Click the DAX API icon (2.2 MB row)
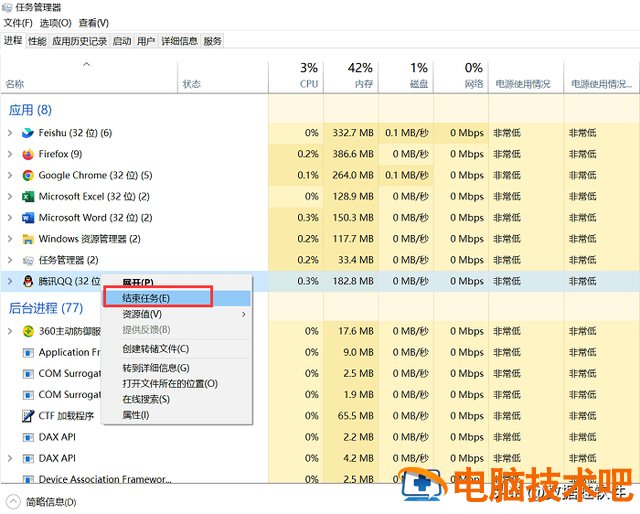The width and height of the screenshot is (640, 514). click(28, 438)
